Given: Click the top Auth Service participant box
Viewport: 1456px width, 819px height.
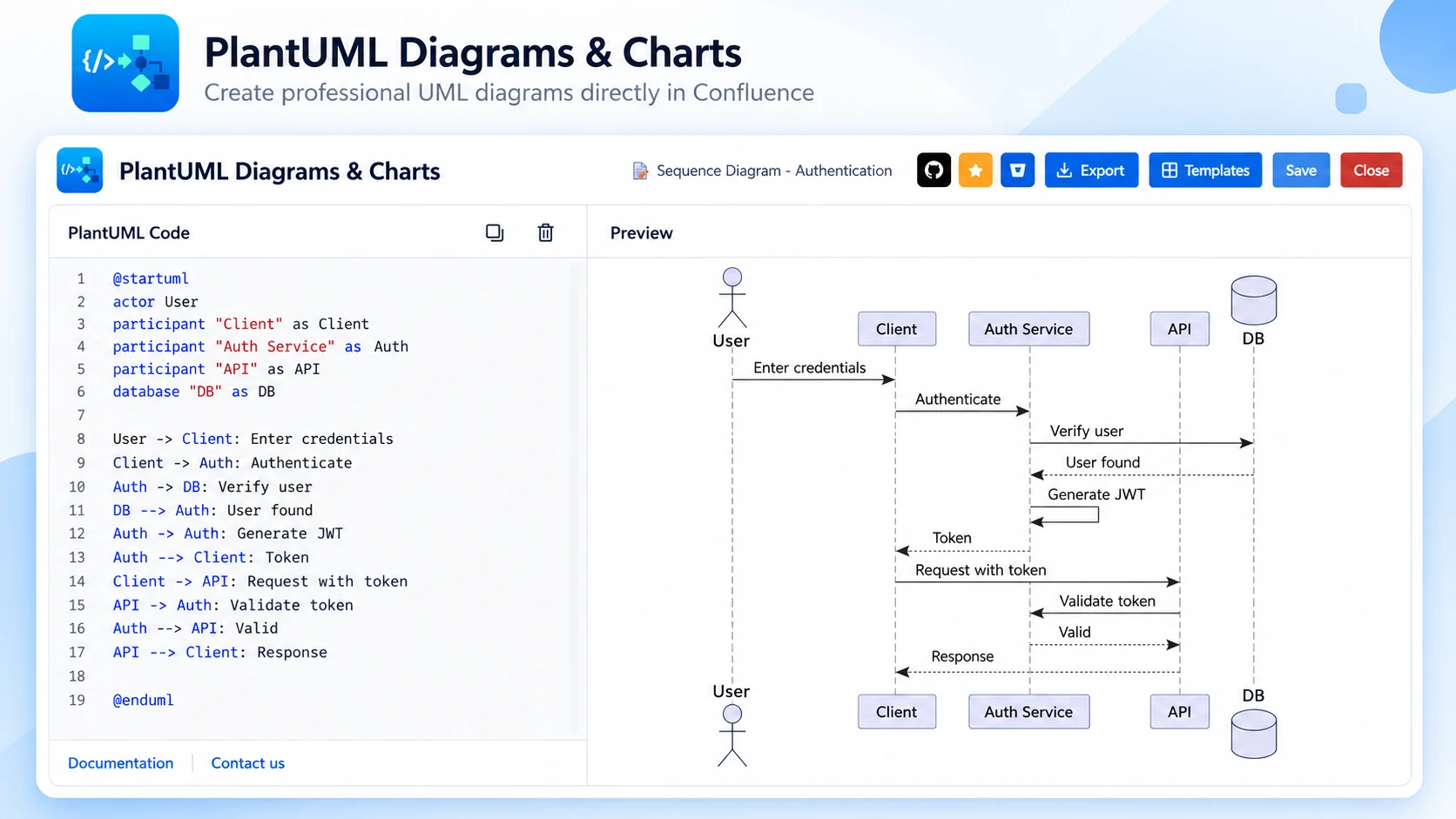Looking at the screenshot, I should coord(1028,329).
